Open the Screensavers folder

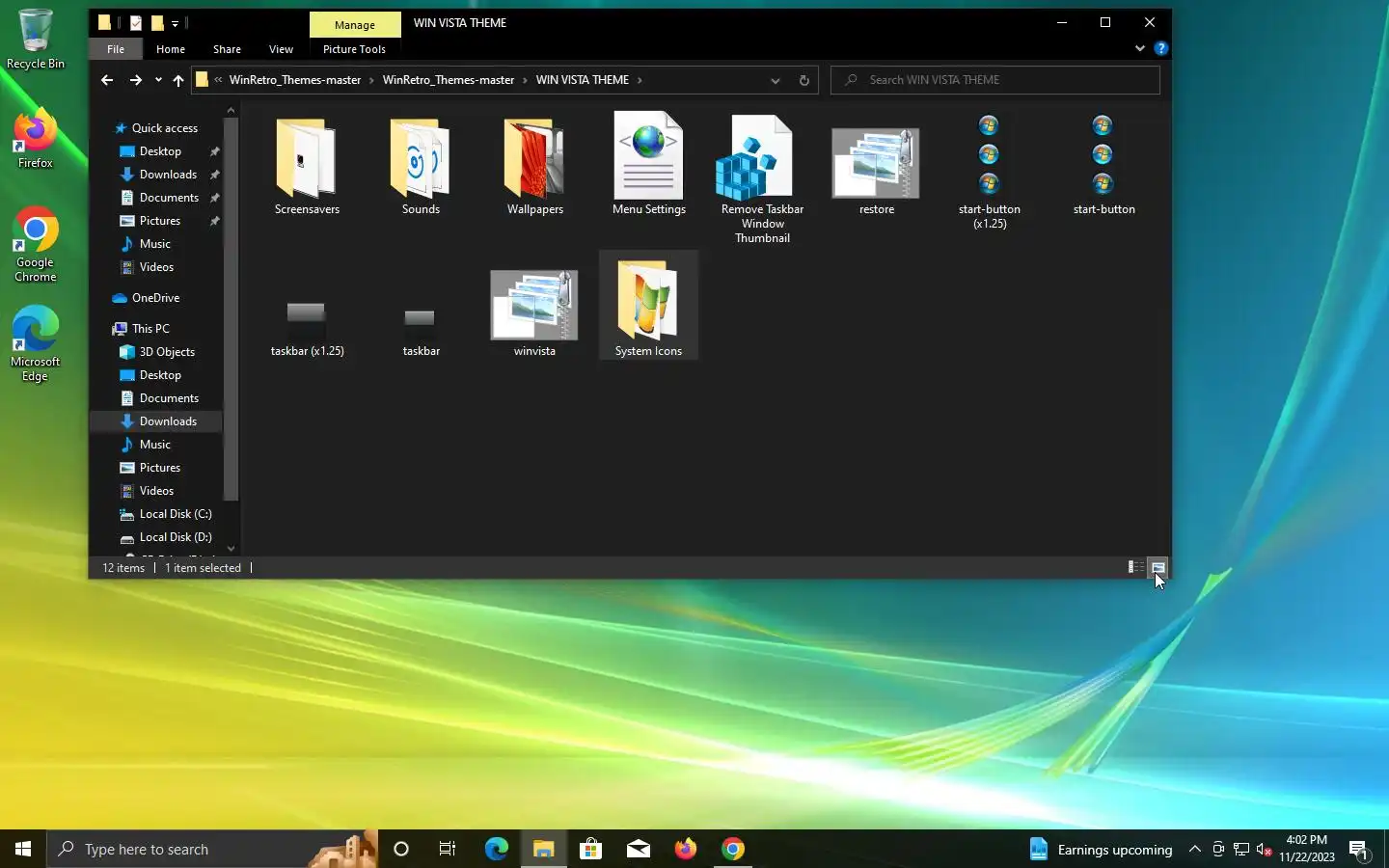(x=307, y=166)
